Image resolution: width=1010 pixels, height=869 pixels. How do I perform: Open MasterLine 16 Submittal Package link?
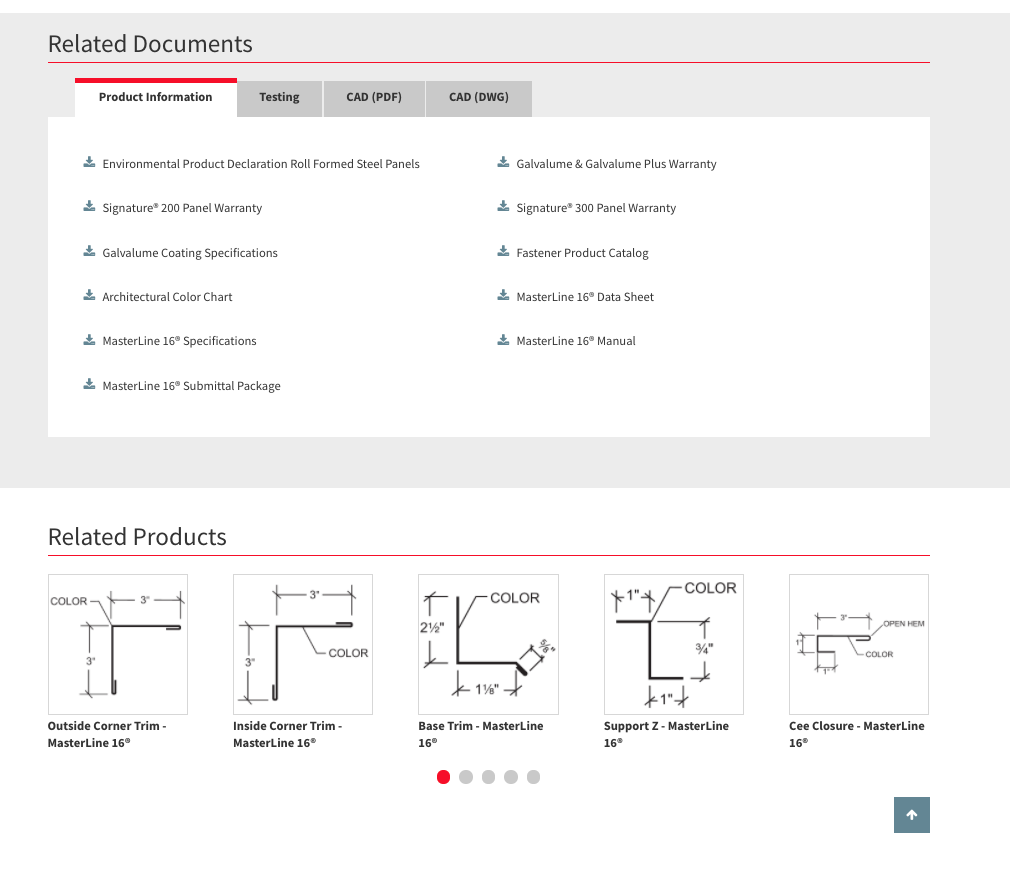(x=191, y=387)
